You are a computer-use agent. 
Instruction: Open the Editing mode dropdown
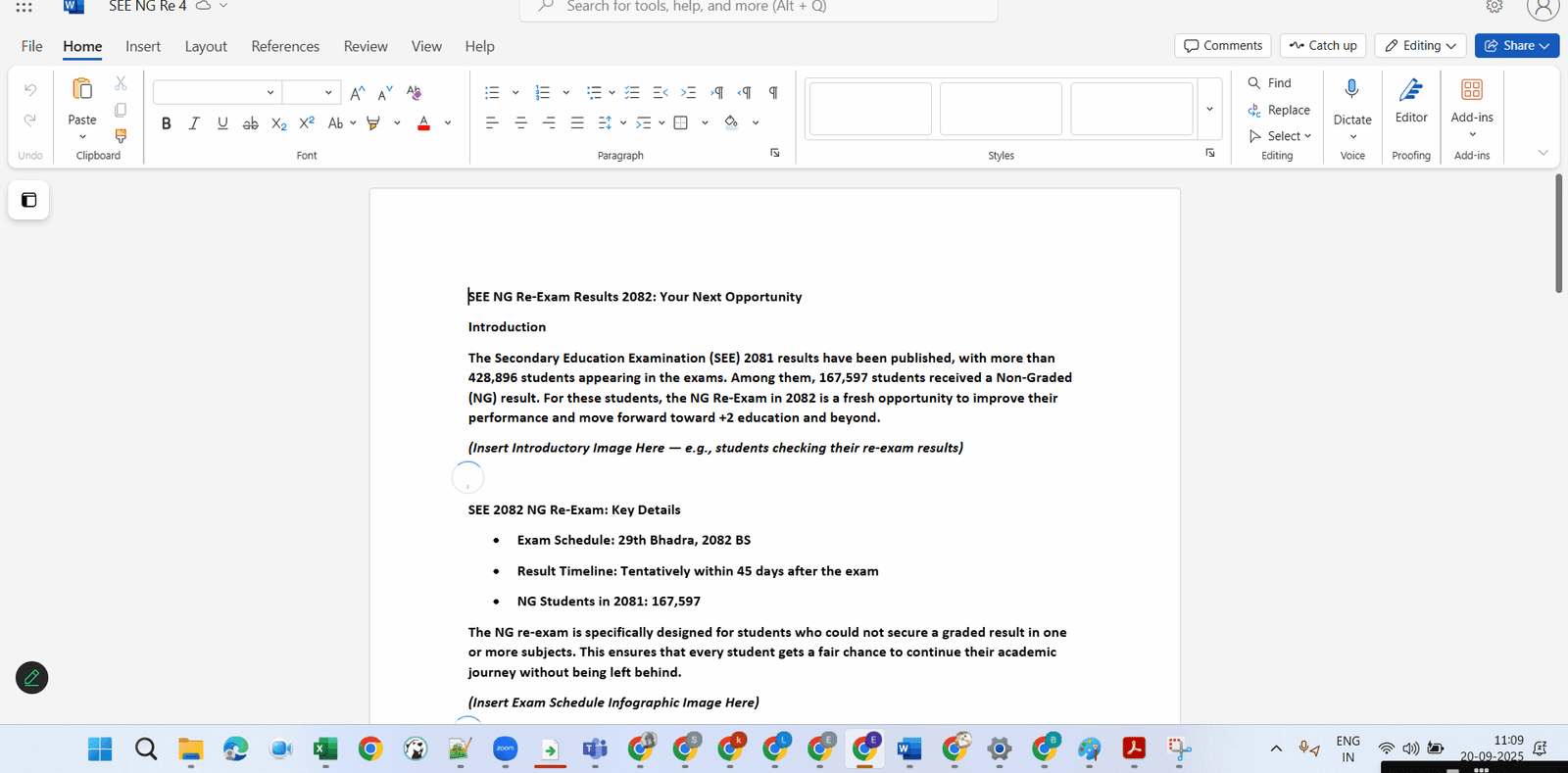(1419, 46)
